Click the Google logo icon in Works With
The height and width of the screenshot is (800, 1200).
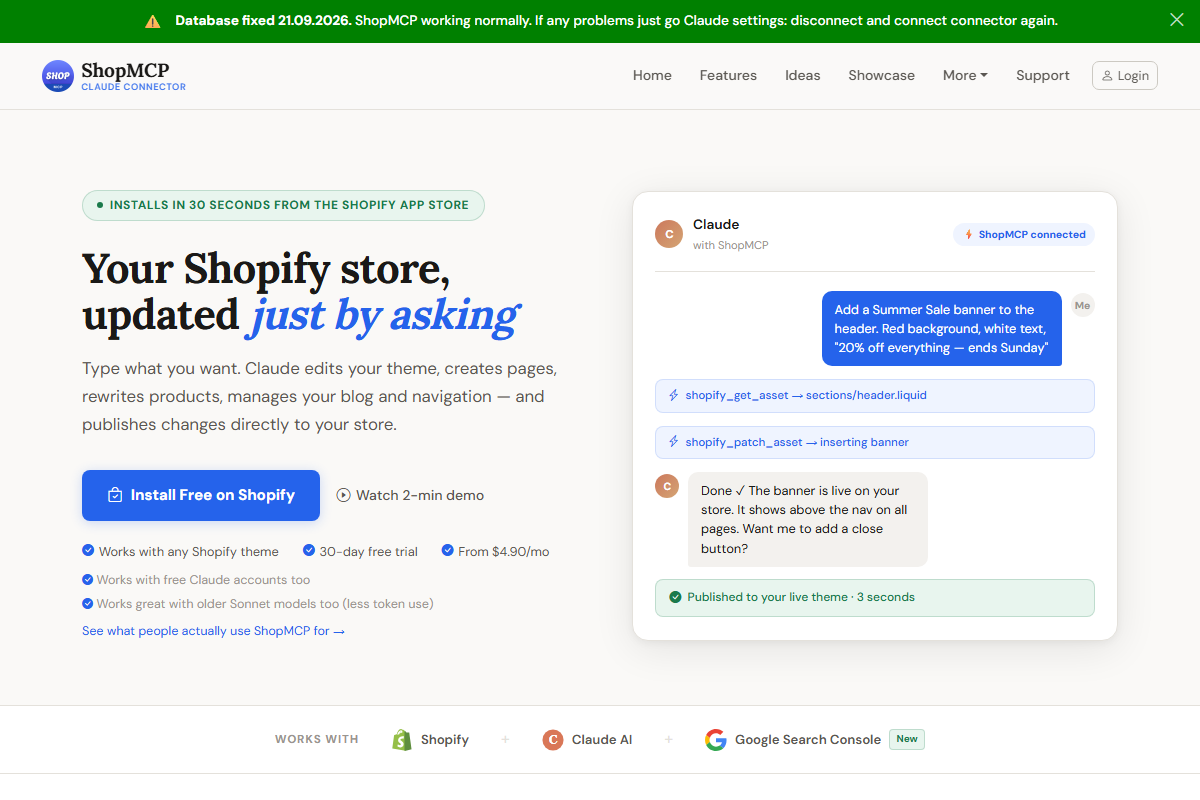click(715, 740)
